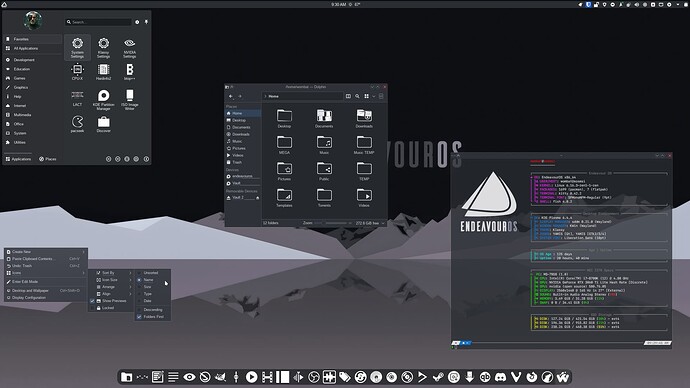This screenshot has width=690, height=388.
Task: Select the Size sort option
Action: [x=152, y=287]
